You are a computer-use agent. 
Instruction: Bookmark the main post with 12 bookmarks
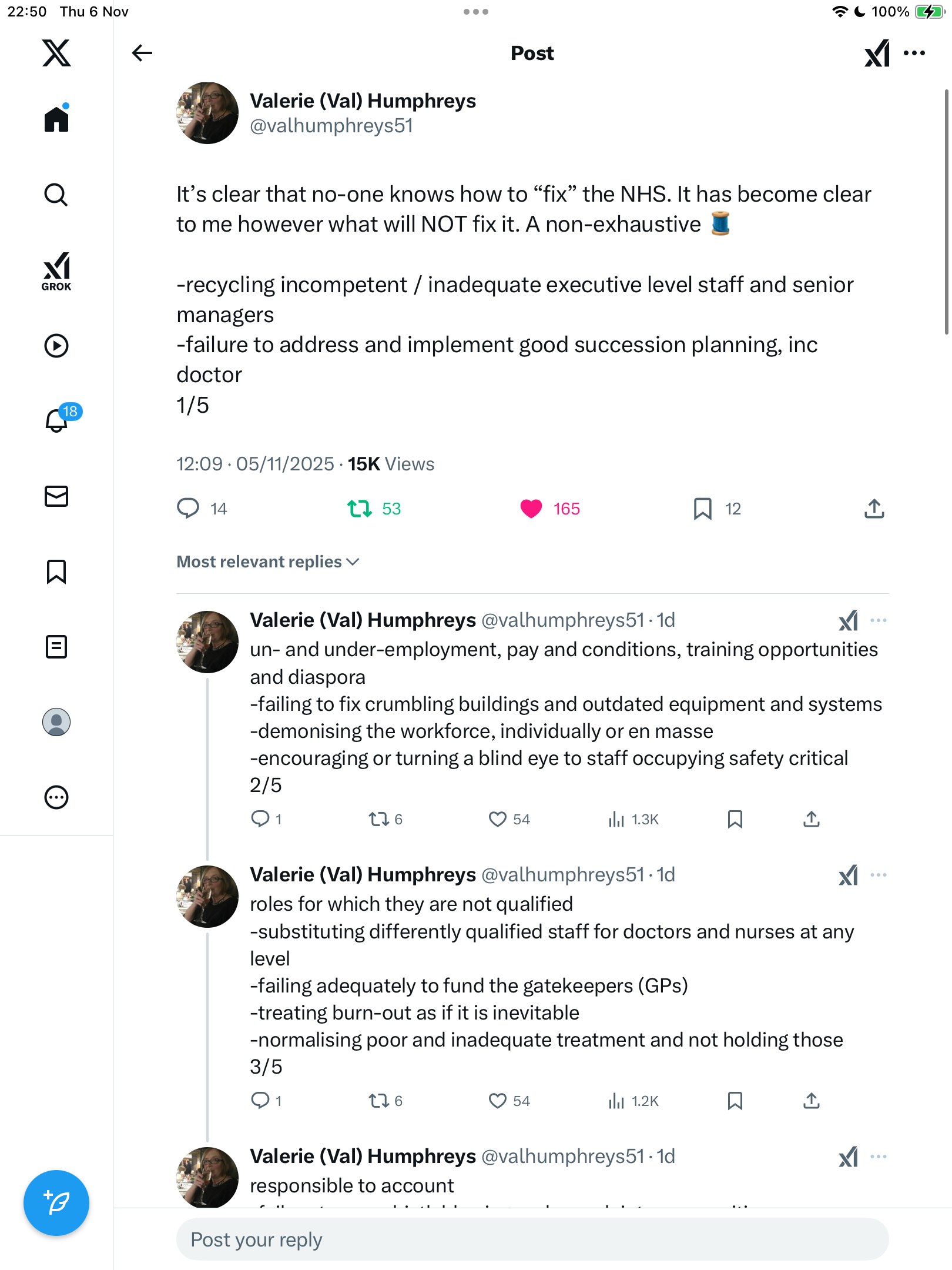click(702, 509)
